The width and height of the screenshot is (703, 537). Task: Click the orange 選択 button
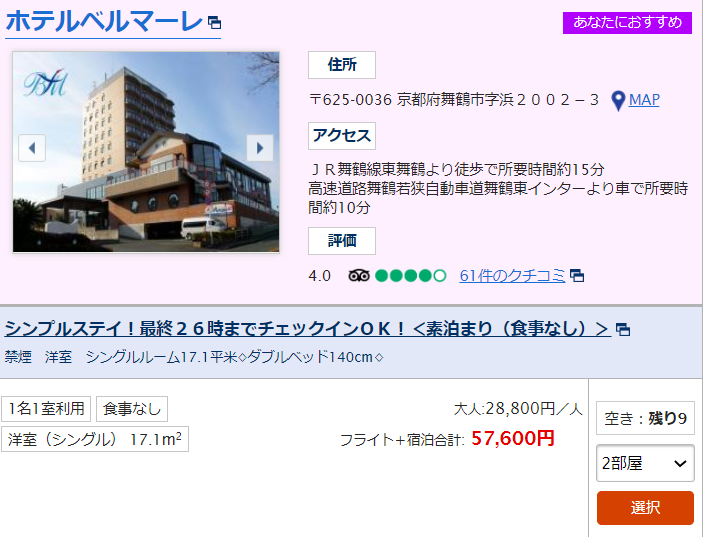tap(645, 507)
